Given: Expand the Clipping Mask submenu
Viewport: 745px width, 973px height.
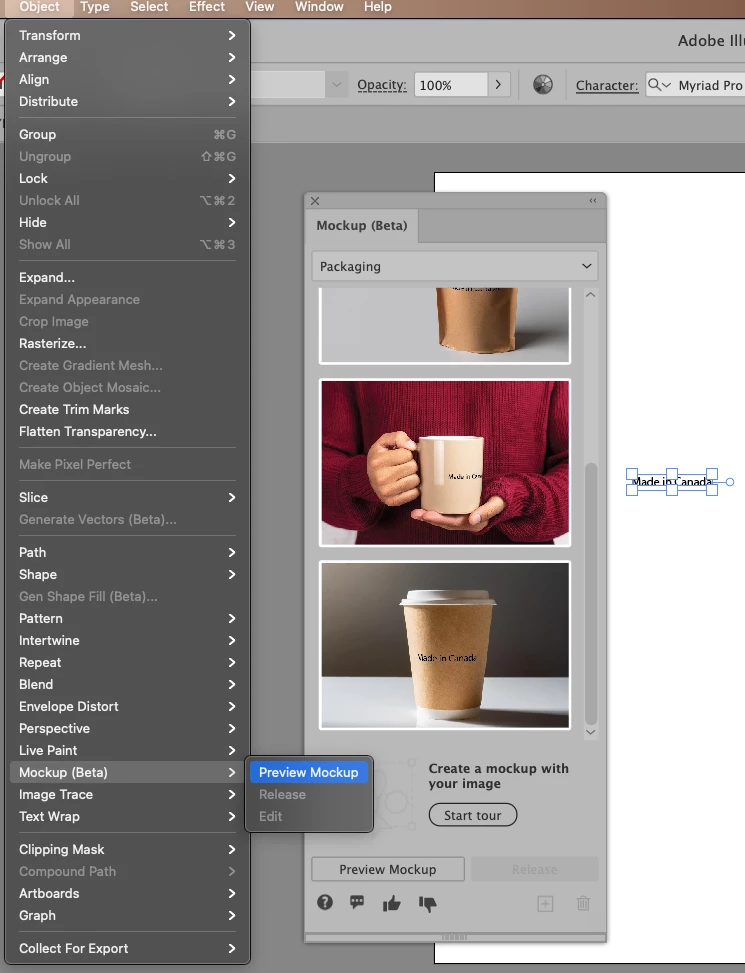Looking at the screenshot, I should click(x=231, y=850).
